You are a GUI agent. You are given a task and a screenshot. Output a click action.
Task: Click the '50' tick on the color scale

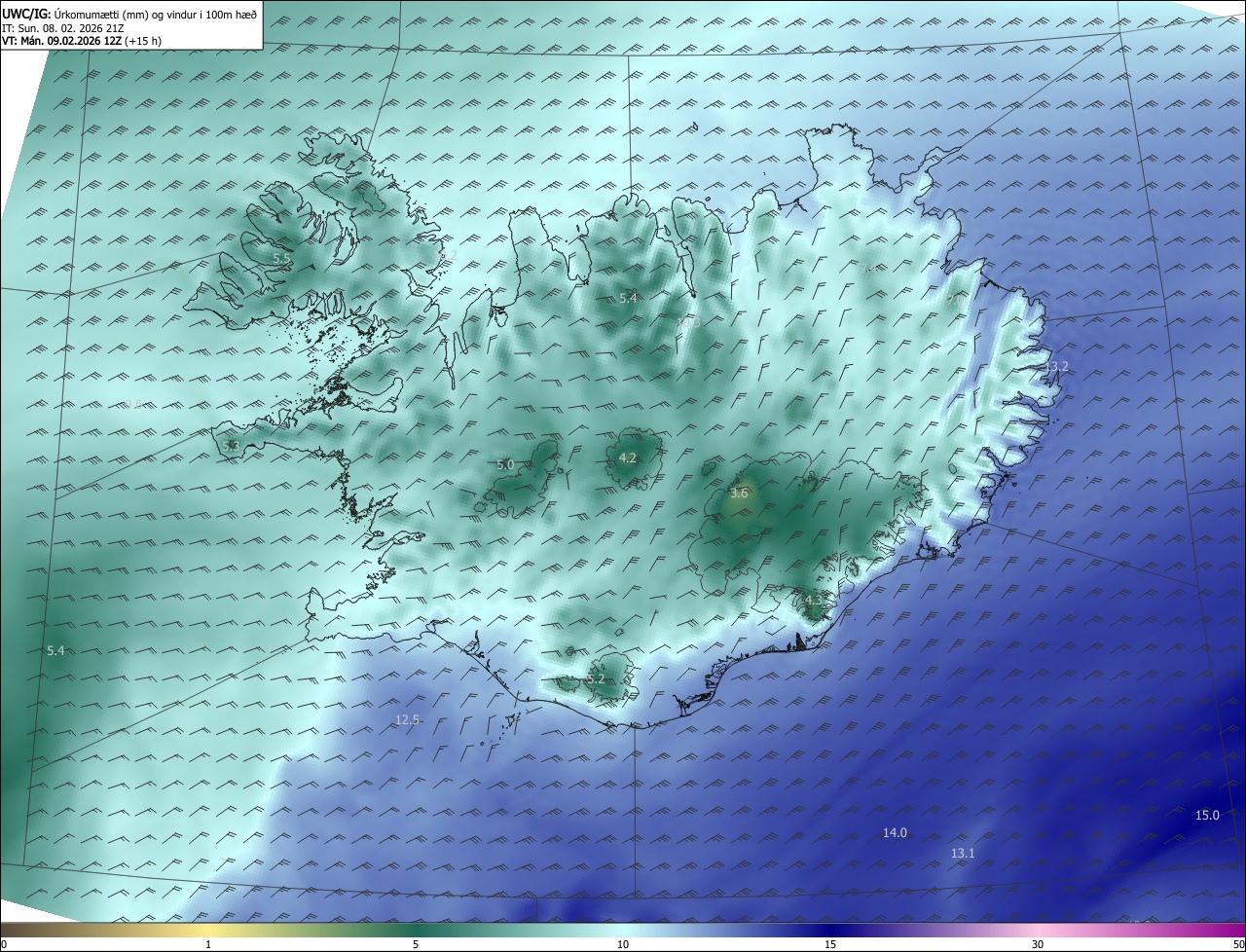point(1239,945)
